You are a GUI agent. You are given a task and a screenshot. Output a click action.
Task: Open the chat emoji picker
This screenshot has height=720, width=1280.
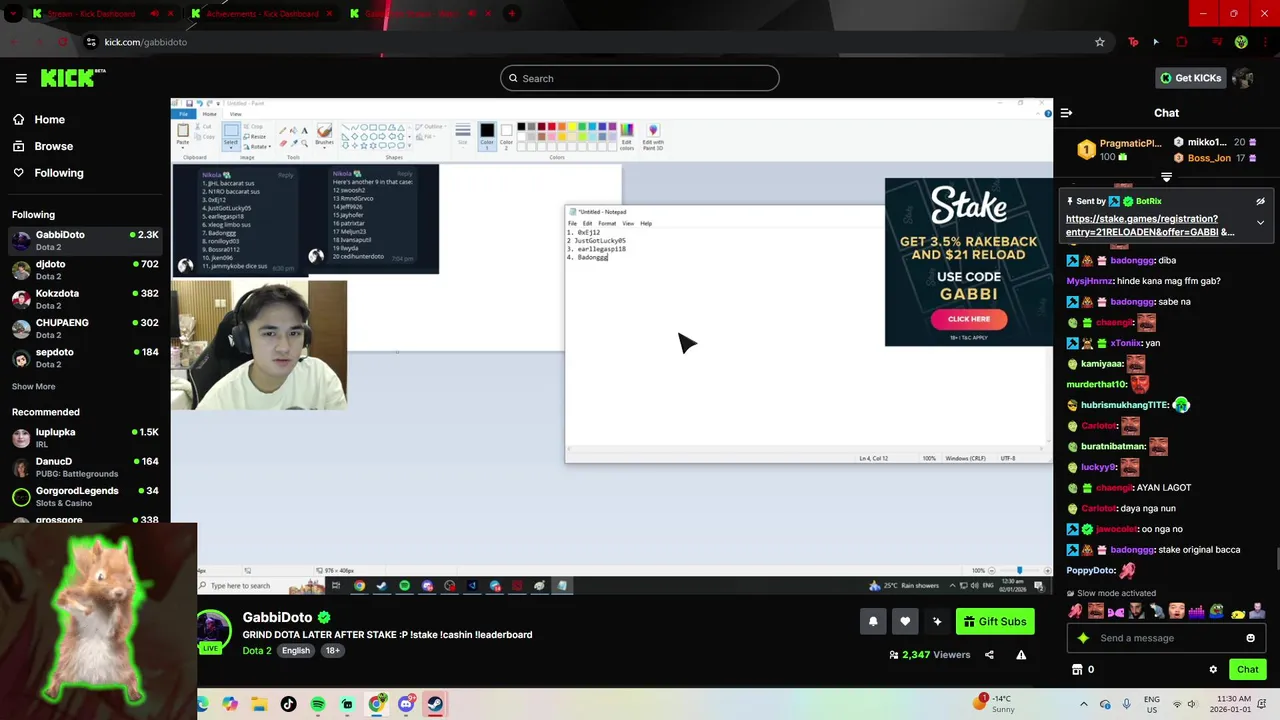[1250, 638]
